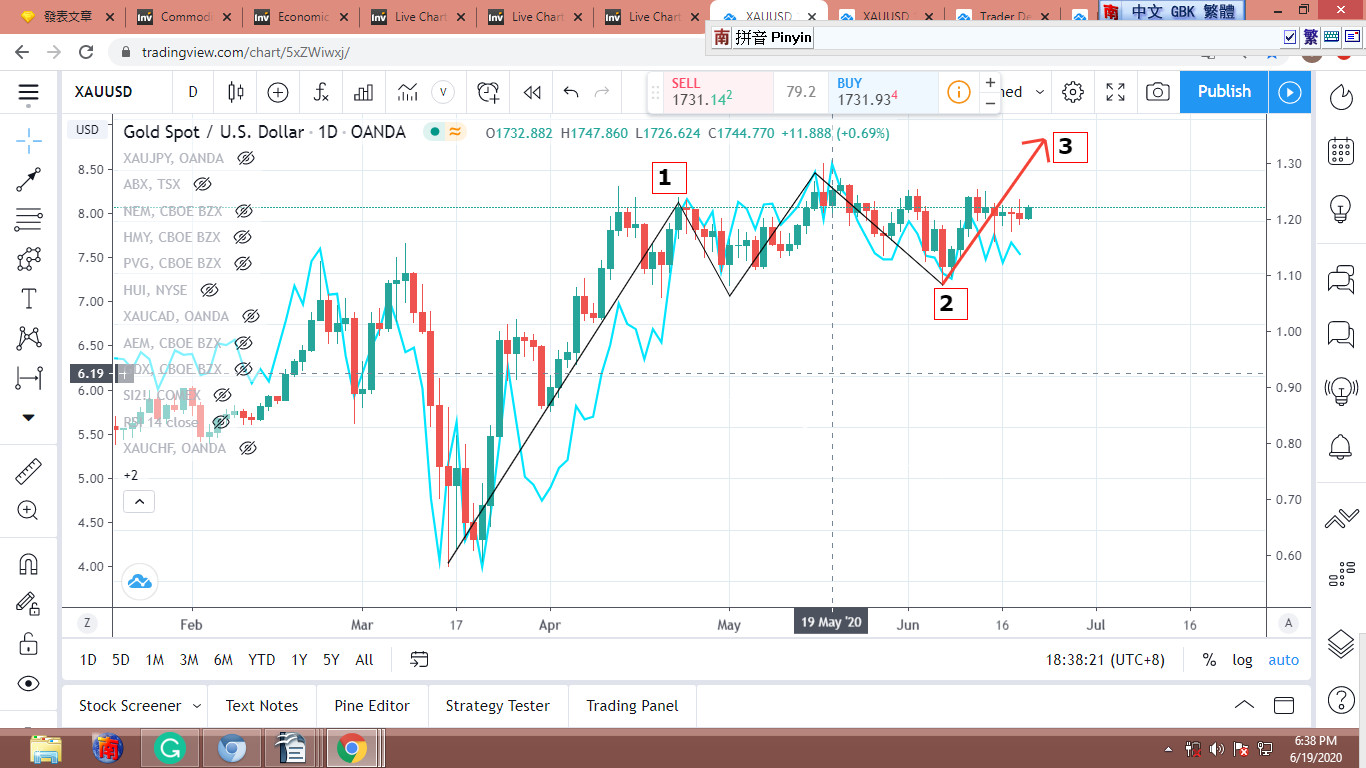
Task: Switch to the Pine Editor tab
Action: click(x=372, y=706)
